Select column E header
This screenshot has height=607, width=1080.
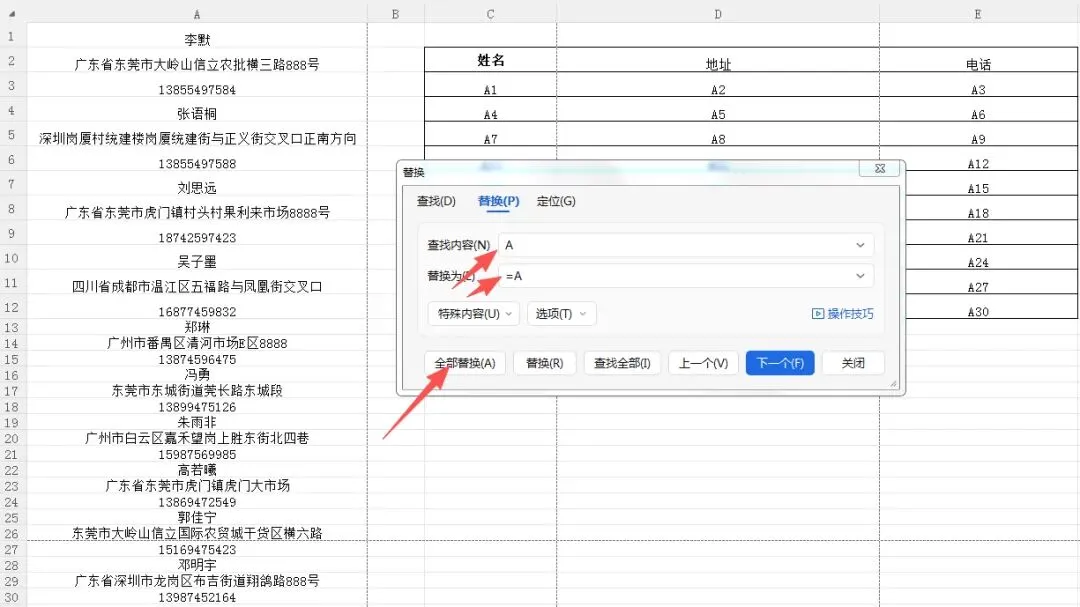978,14
